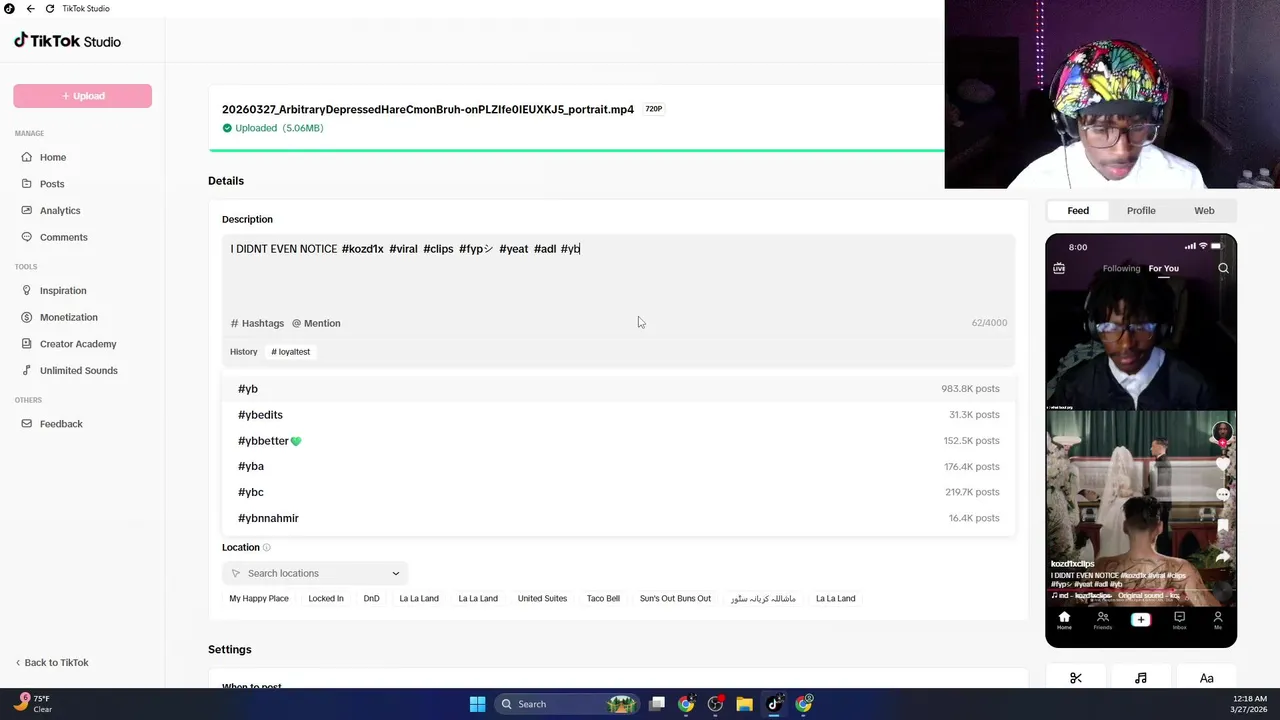This screenshot has height=720, width=1280.
Task: Select Sun's Out Buns Out location
Action: tap(675, 598)
